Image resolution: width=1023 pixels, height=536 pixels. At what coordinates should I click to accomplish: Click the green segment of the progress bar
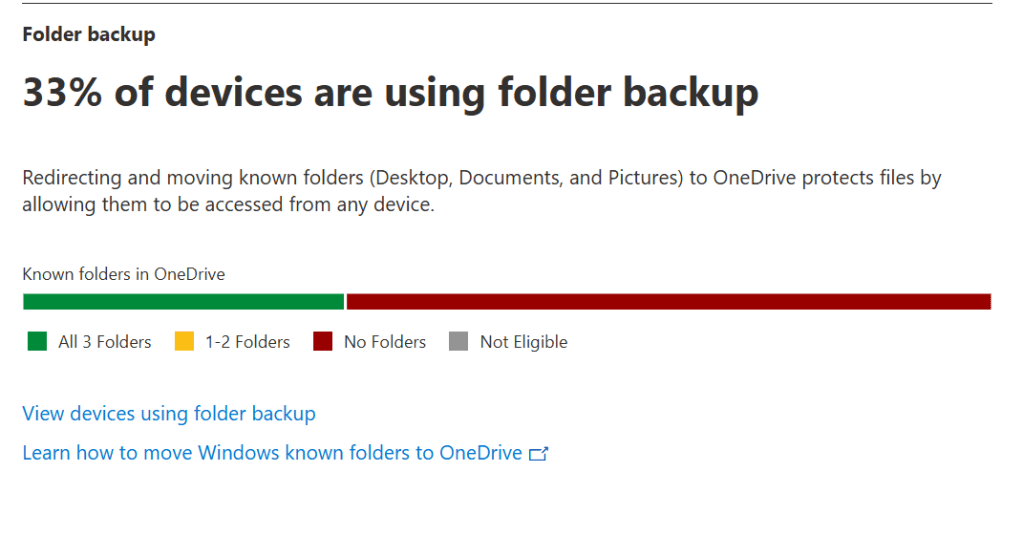[x=183, y=302]
